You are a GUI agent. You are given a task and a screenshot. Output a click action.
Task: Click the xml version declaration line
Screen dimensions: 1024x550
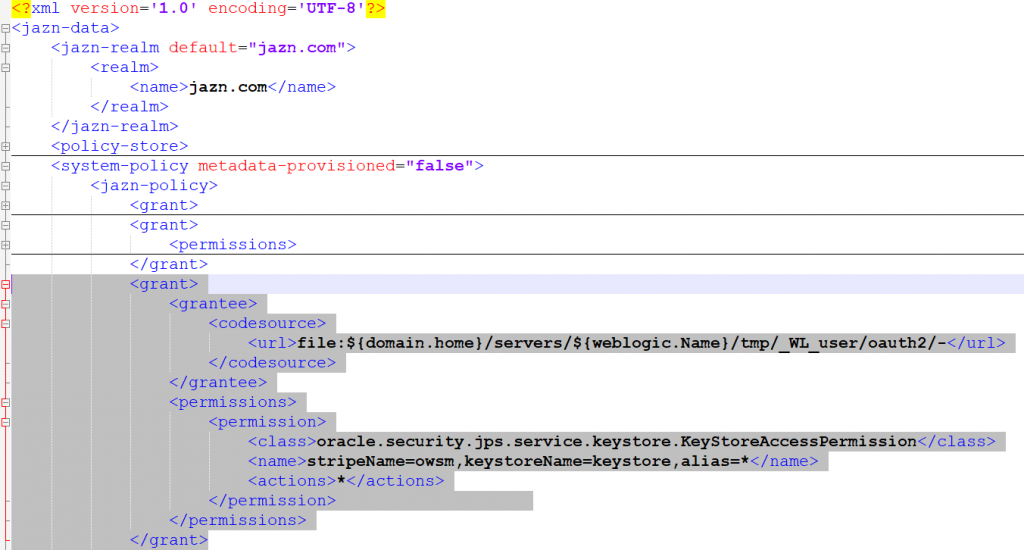(199, 8)
